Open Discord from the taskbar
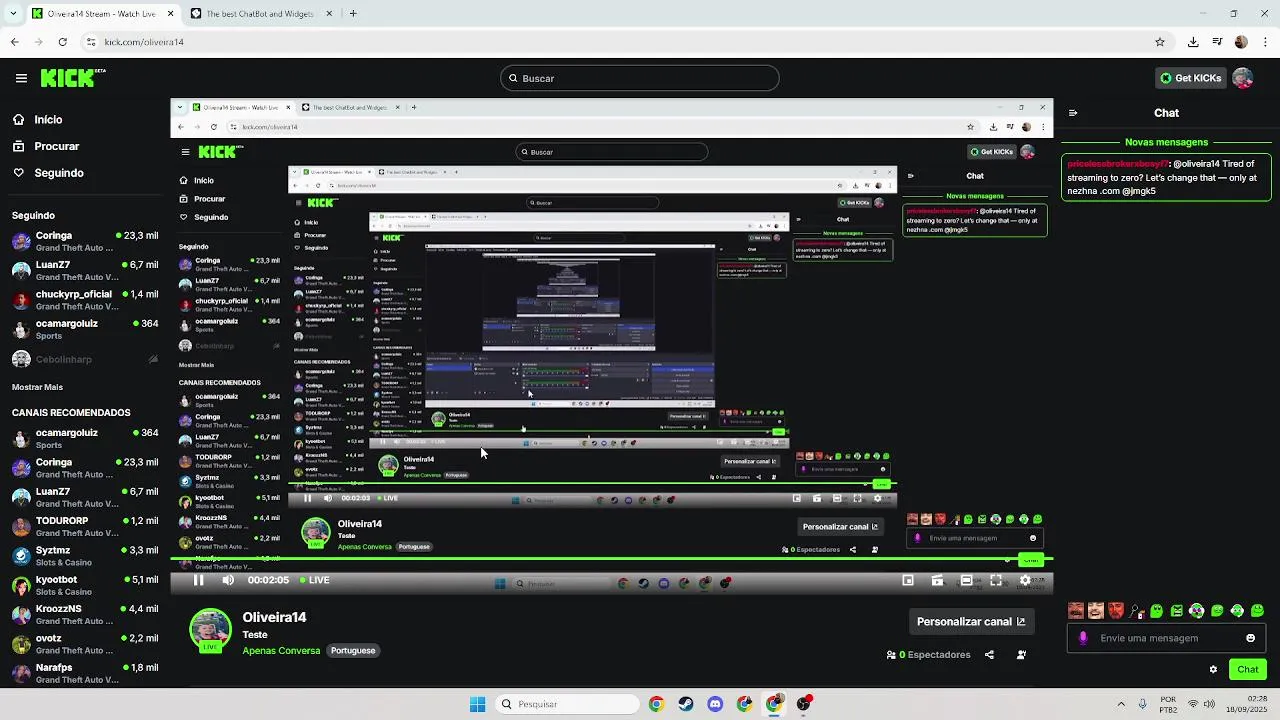The width and height of the screenshot is (1280, 720). [x=715, y=704]
